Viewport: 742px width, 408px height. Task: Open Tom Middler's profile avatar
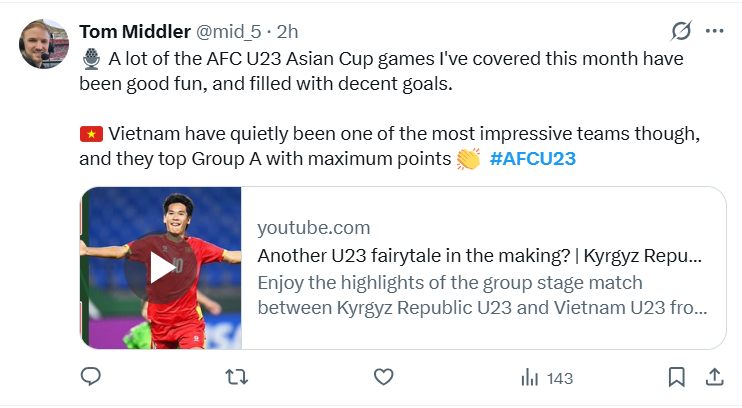44,45
